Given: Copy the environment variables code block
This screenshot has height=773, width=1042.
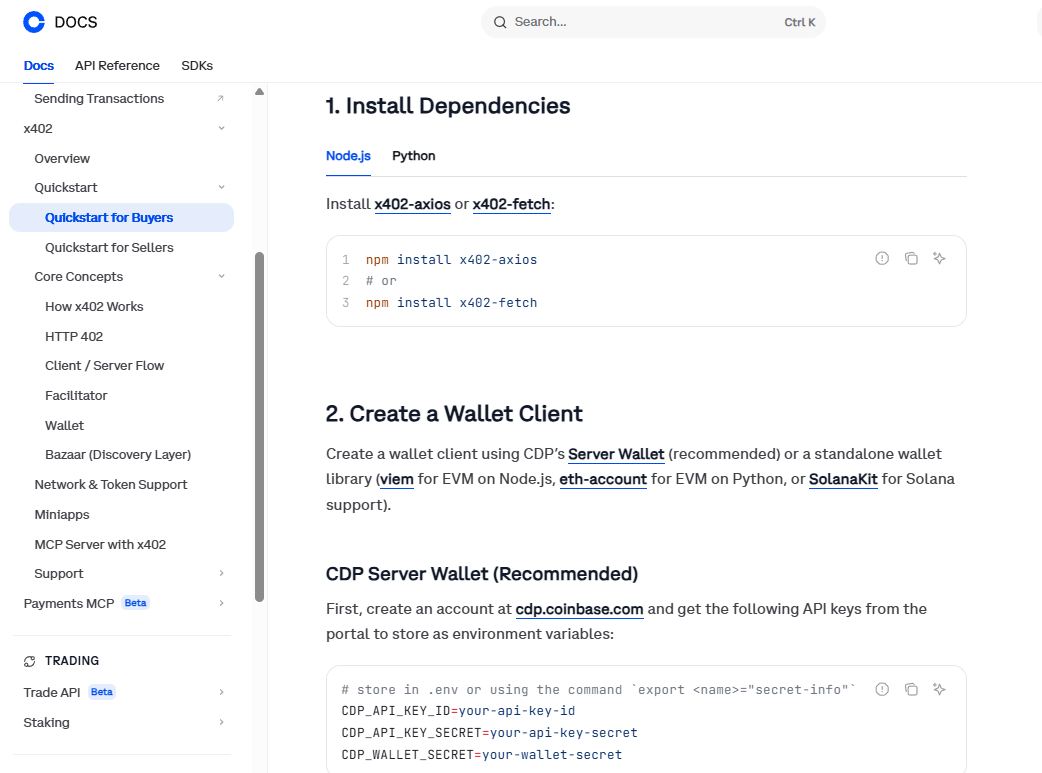Looking at the screenshot, I should pos(911,689).
